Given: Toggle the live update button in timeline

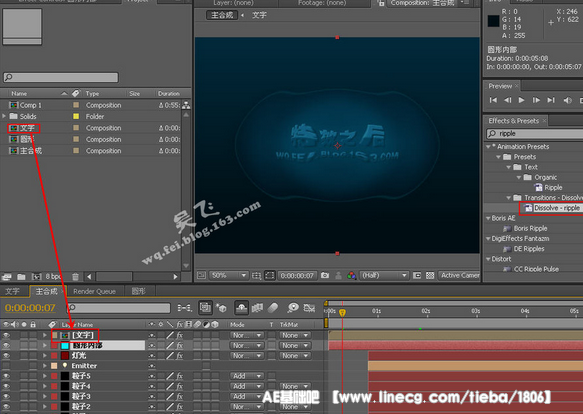Looking at the screenshot, I should (x=205, y=307).
